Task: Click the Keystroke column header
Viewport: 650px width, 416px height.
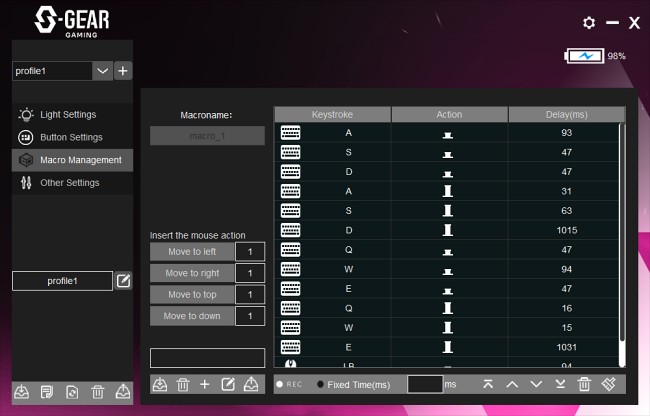Action: [x=332, y=114]
